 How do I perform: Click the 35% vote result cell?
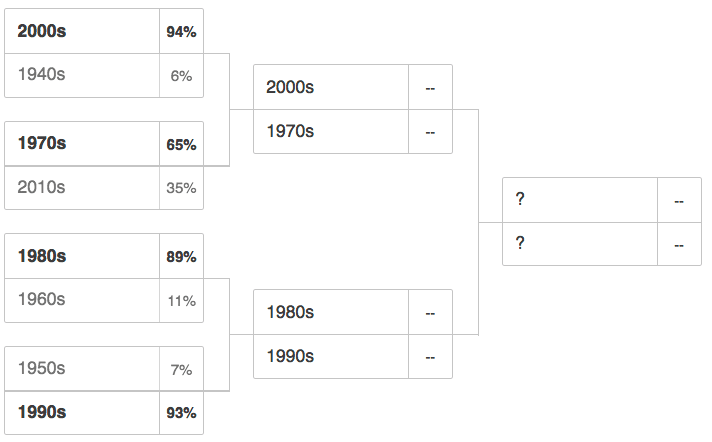tap(181, 187)
